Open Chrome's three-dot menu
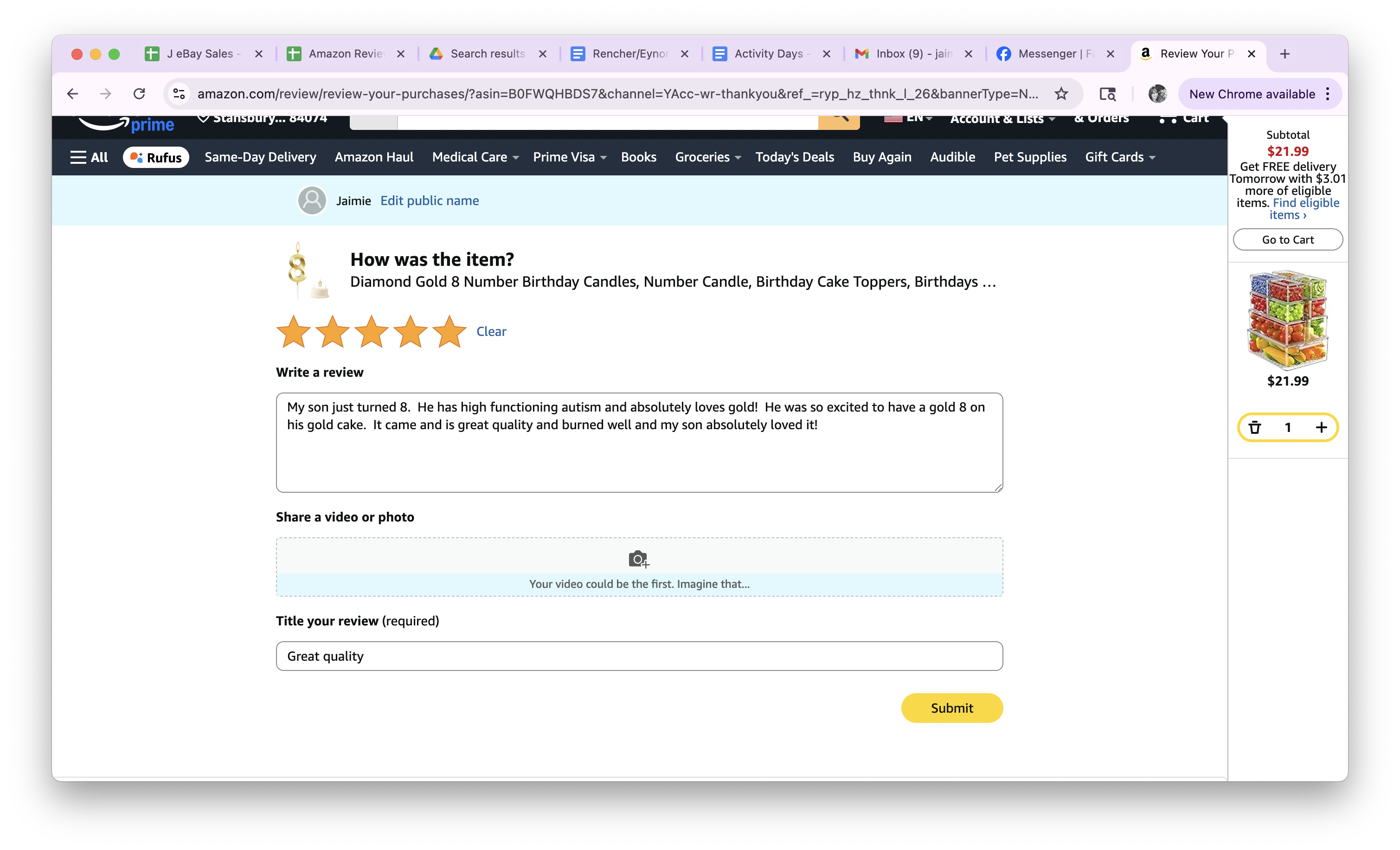Image resolution: width=1400 pixels, height=850 pixels. pos(1328,94)
